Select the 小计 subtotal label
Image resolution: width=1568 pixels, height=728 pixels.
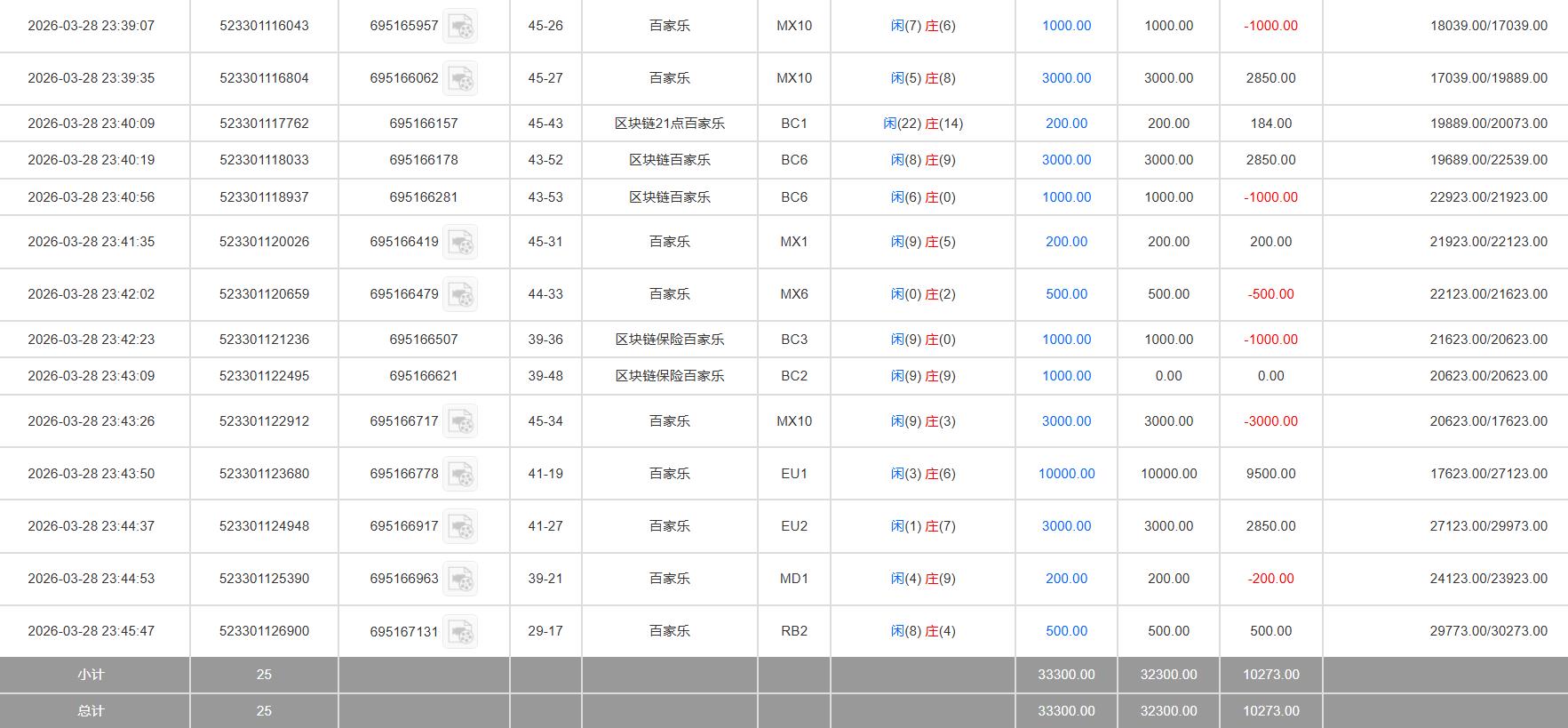[92, 675]
